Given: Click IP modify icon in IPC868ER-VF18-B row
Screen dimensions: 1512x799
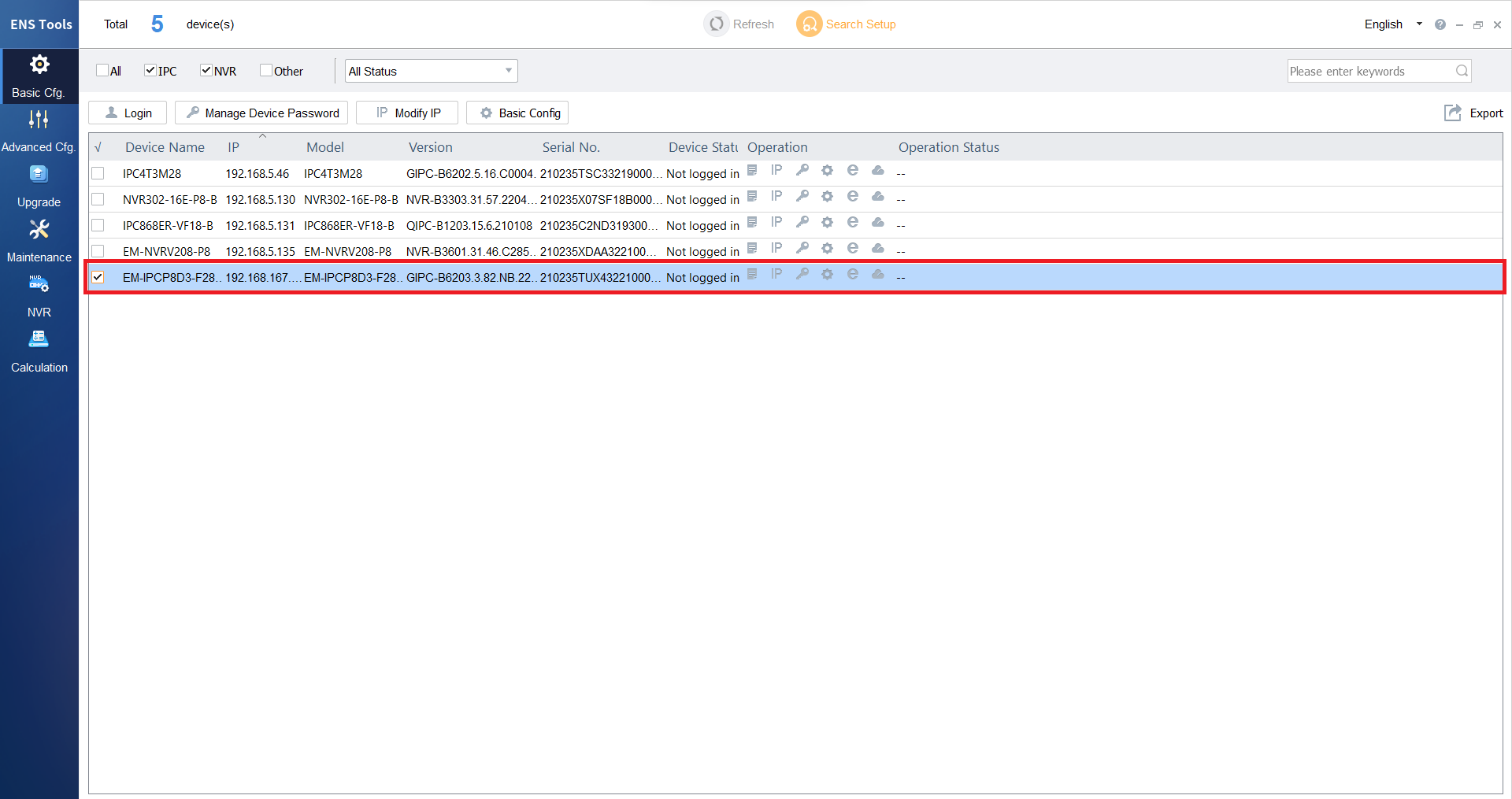Looking at the screenshot, I should 776,223.
